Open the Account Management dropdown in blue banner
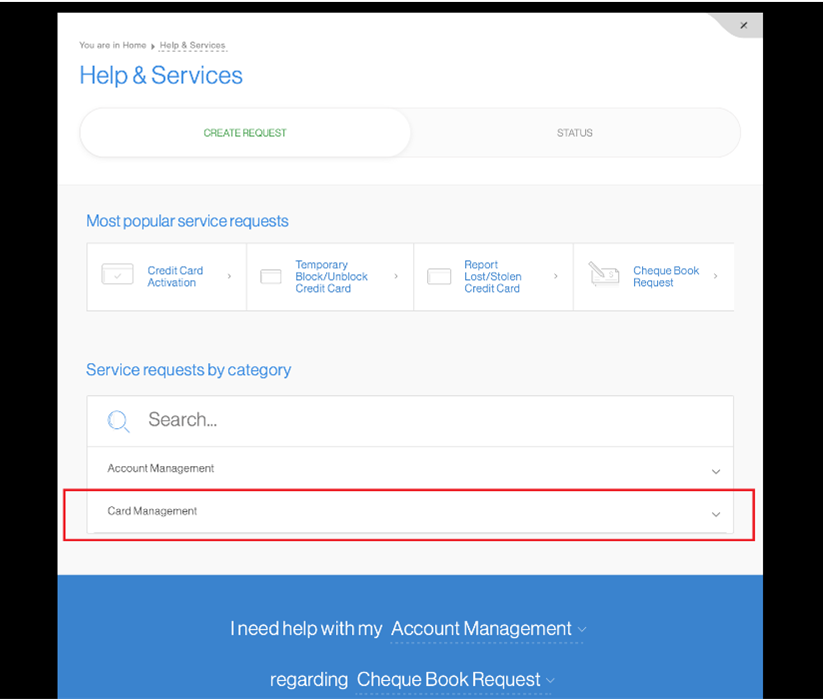Image resolution: width=823 pixels, height=699 pixels. click(x=488, y=629)
